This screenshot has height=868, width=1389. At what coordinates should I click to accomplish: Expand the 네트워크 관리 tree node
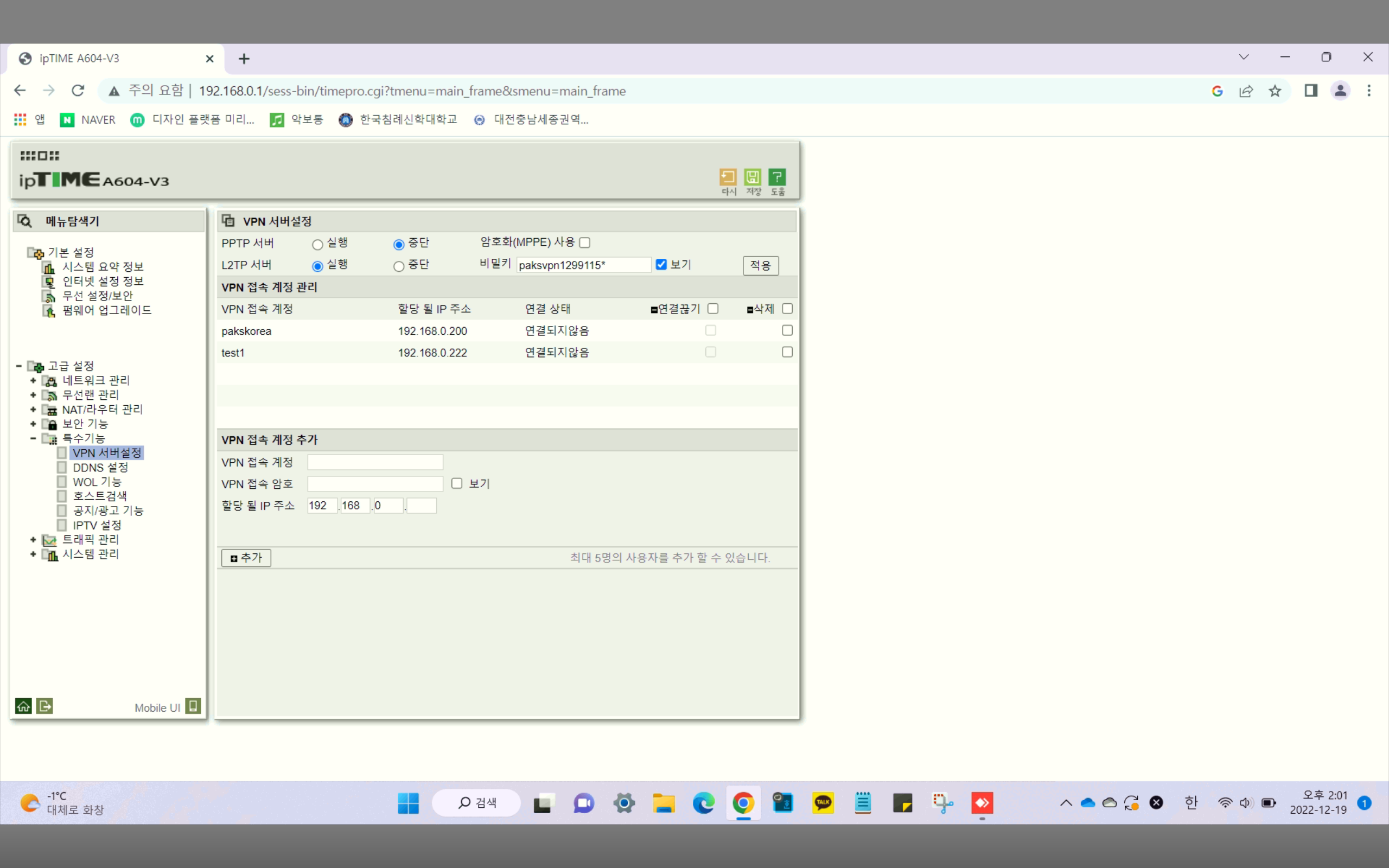click(33, 381)
